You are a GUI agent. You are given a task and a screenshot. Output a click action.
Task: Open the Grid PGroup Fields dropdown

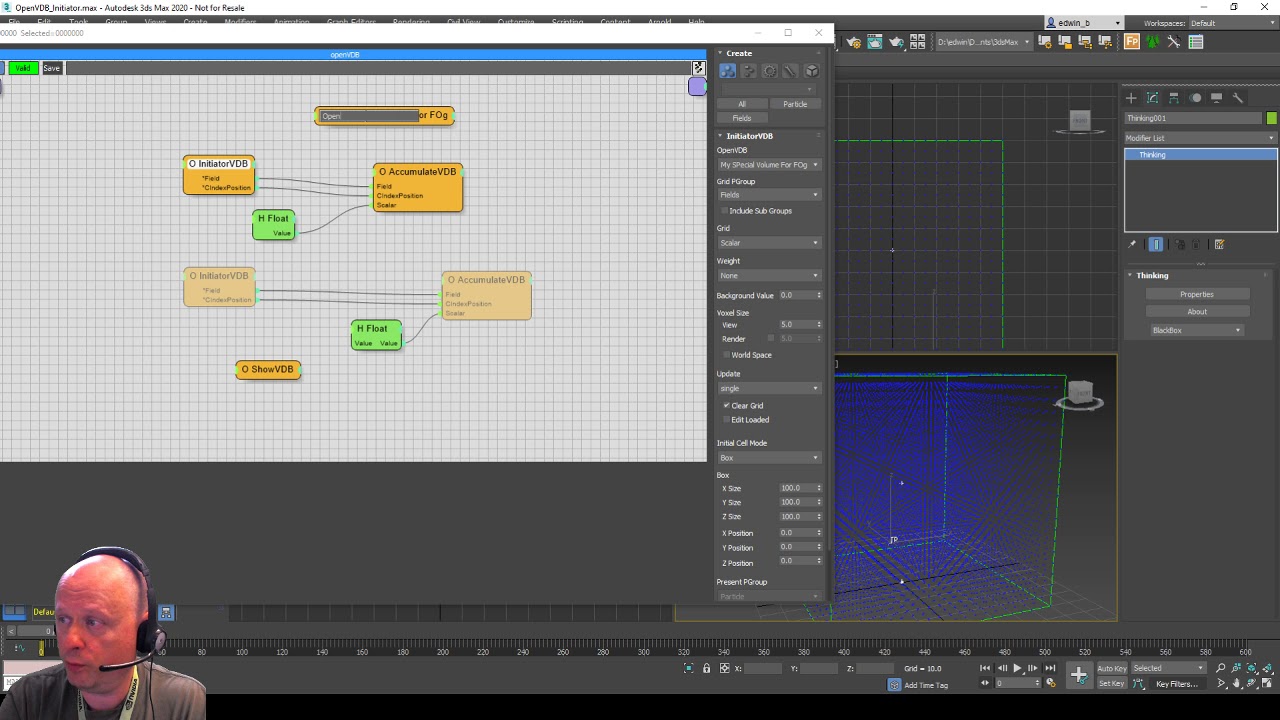768,195
